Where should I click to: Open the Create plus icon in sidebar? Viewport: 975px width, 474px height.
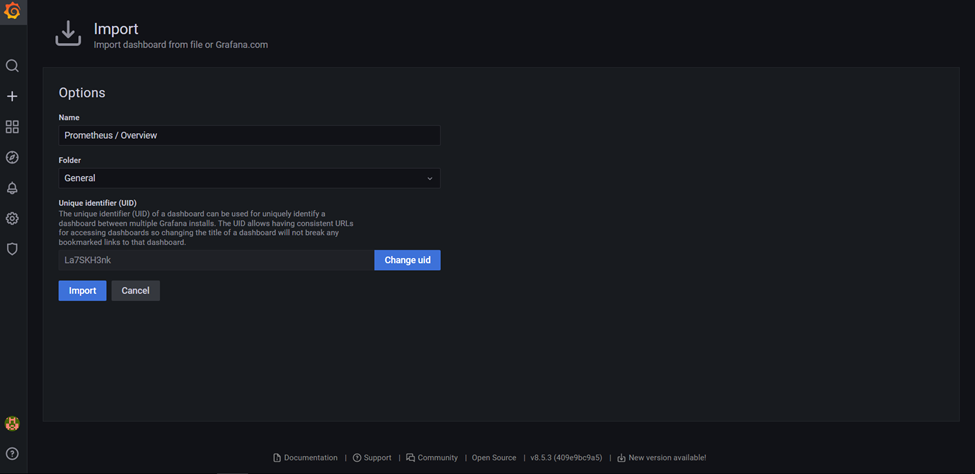pos(12,96)
